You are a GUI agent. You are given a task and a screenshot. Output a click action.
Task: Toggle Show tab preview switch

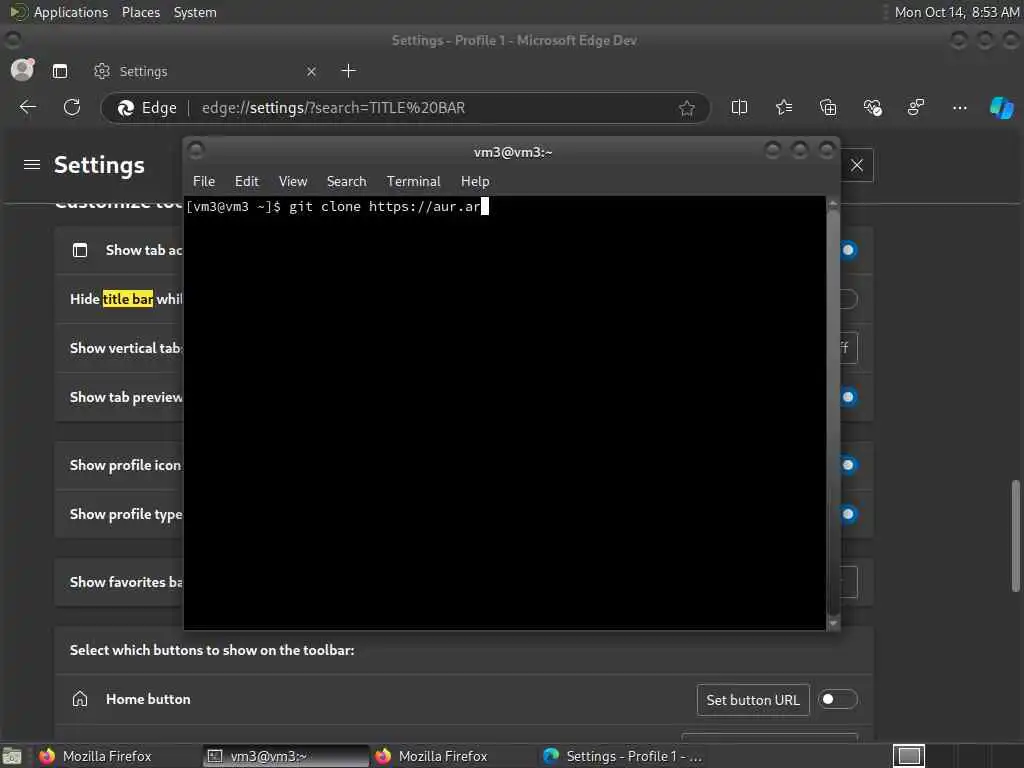[x=848, y=397]
